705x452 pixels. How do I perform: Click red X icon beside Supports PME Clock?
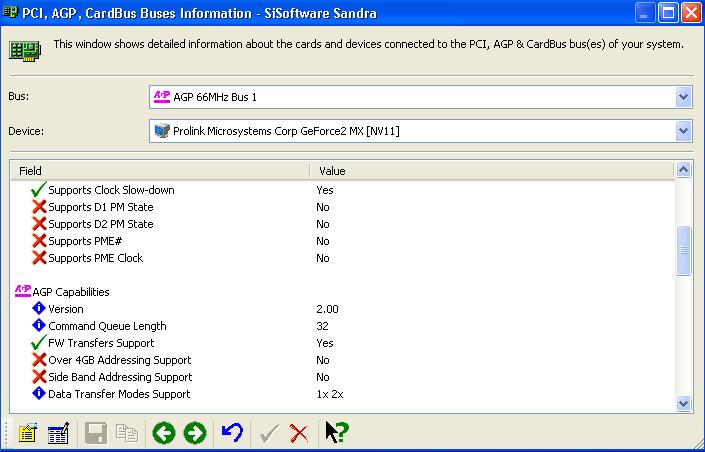pos(39,258)
